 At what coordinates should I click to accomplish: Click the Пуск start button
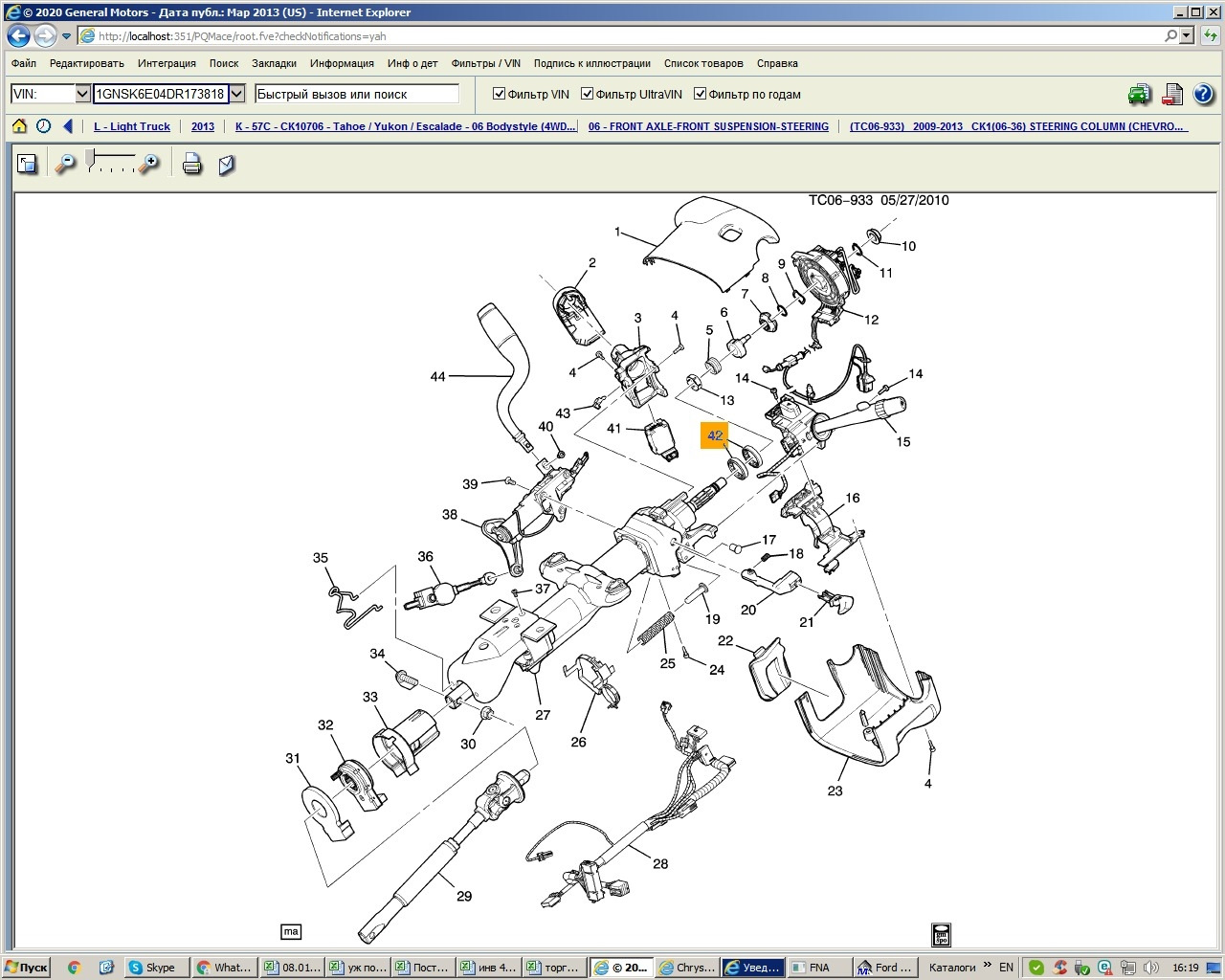27,968
